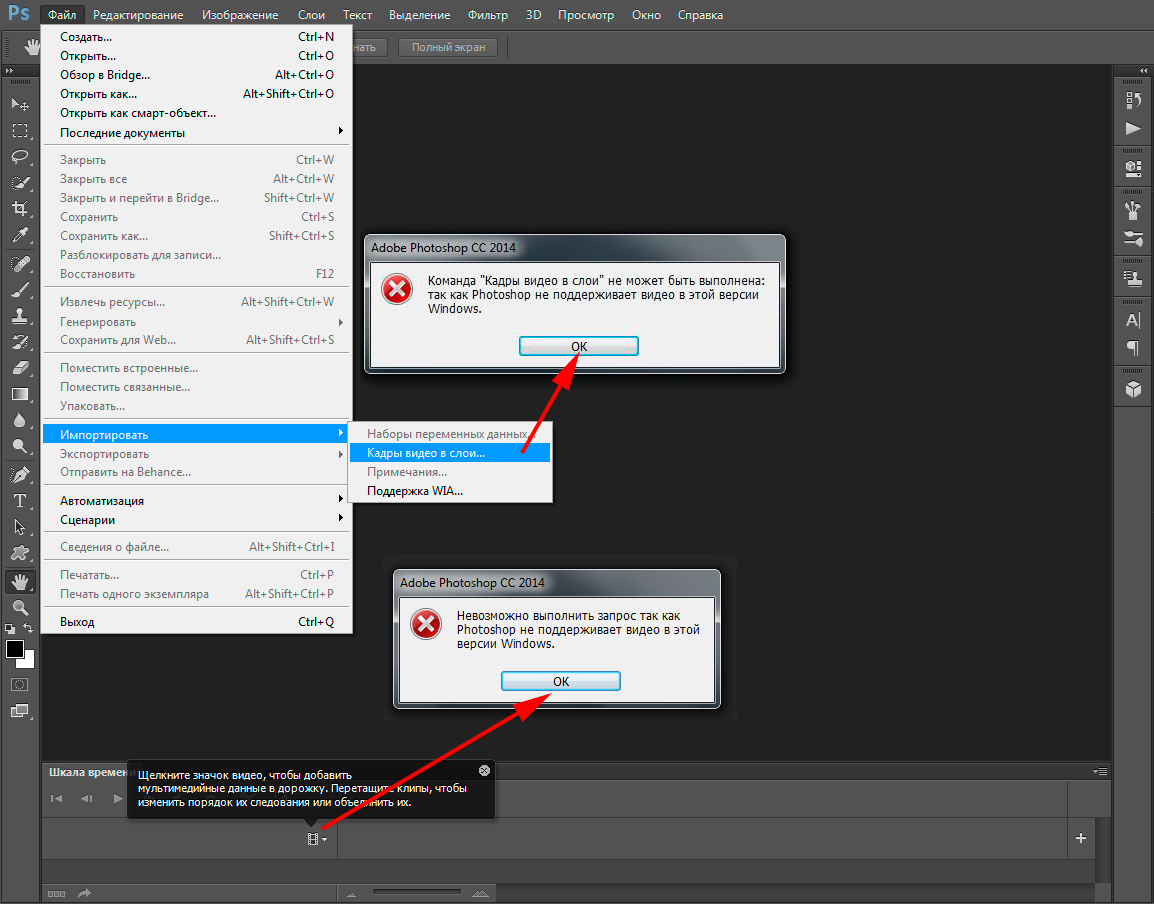Screen dimensions: 1154x904
Task: Select the Dodge tool
Action: point(20,446)
